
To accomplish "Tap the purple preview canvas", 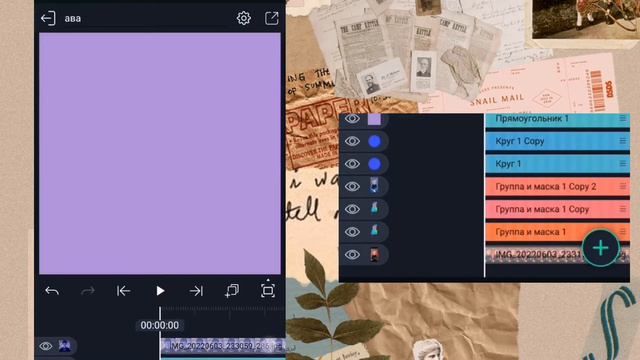I will (x=160, y=153).
